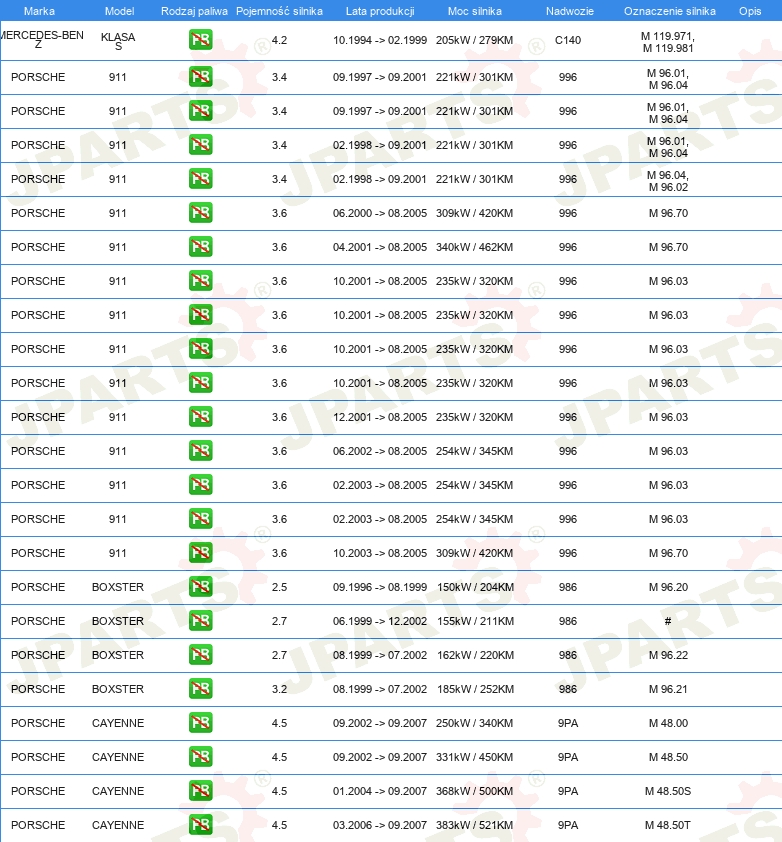
Task: Click fuel icon for 911 from 06.2000, 309kW
Action: pos(200,213)
